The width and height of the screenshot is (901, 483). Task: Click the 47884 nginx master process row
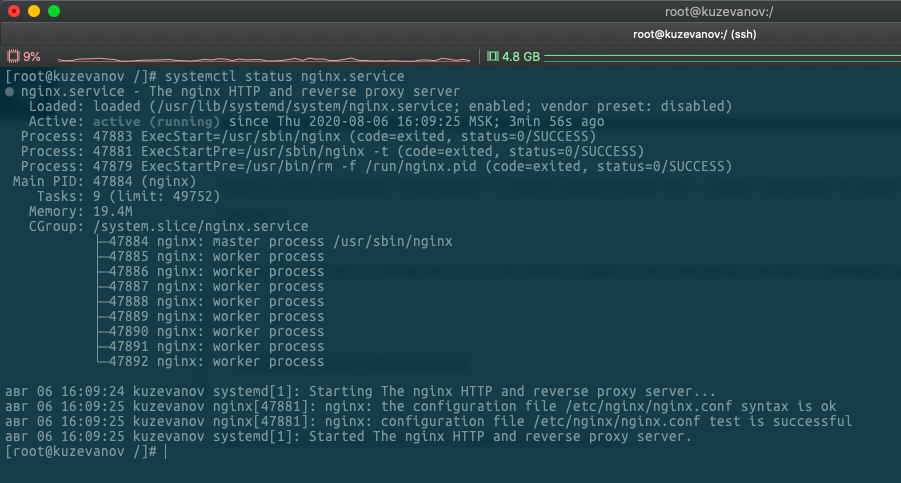pyautogui.click(x=275, y=241)
